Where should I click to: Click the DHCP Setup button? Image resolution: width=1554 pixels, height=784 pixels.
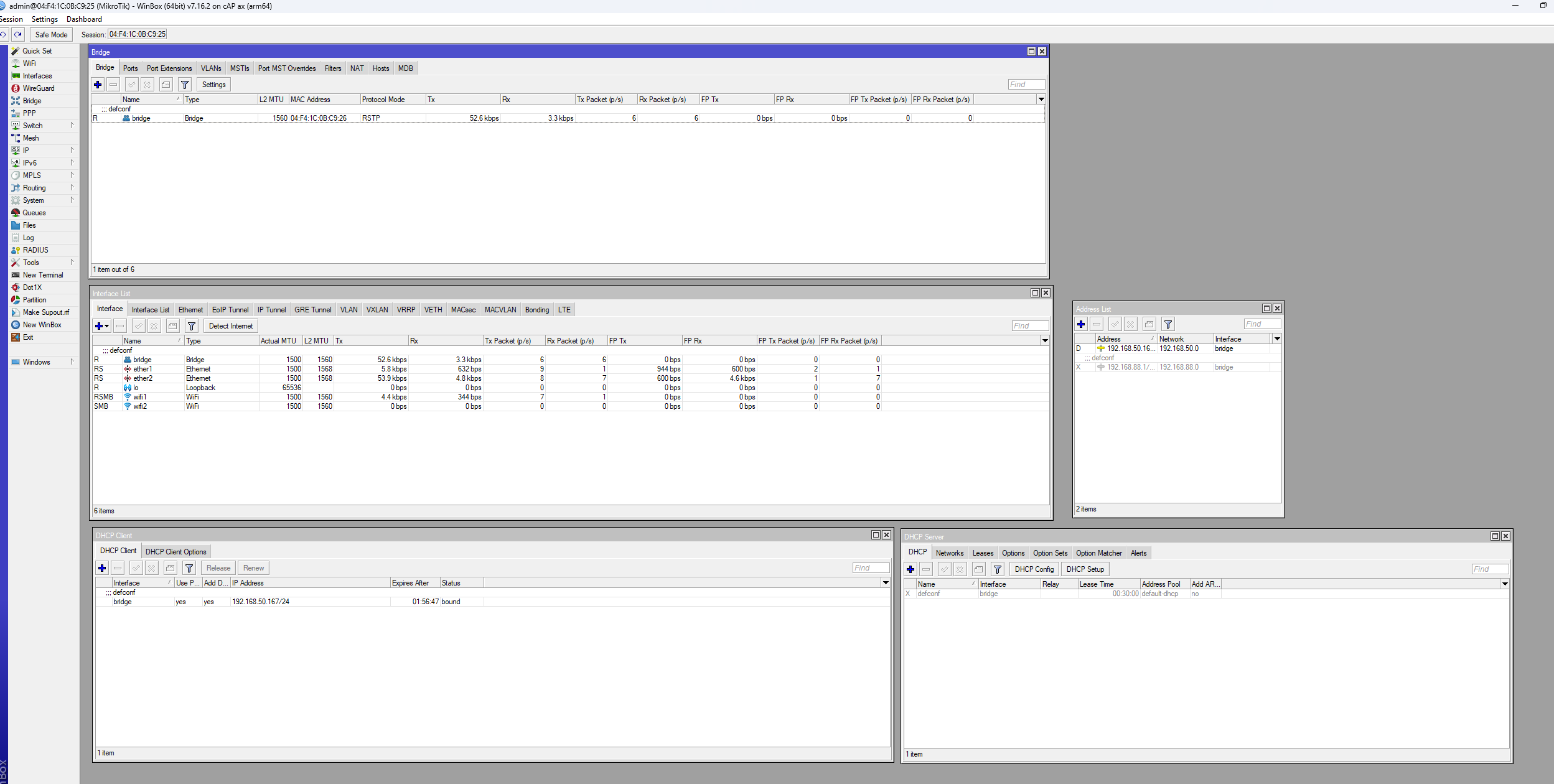click(1085, 569)
